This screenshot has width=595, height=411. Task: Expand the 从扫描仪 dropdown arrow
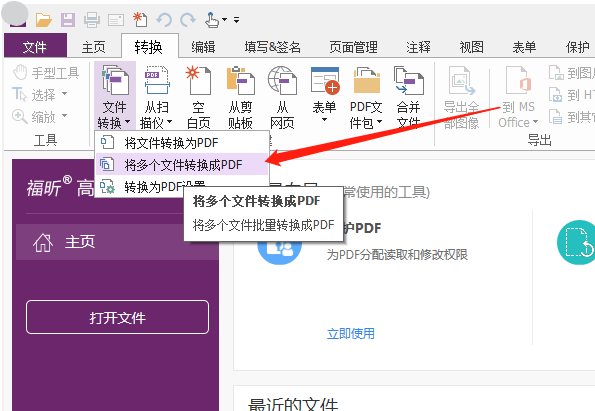(169, 122)
